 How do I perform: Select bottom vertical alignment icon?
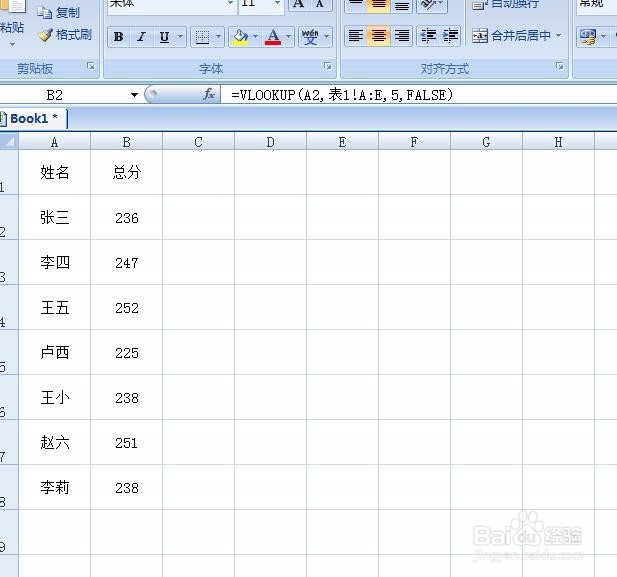pos(402,5)
